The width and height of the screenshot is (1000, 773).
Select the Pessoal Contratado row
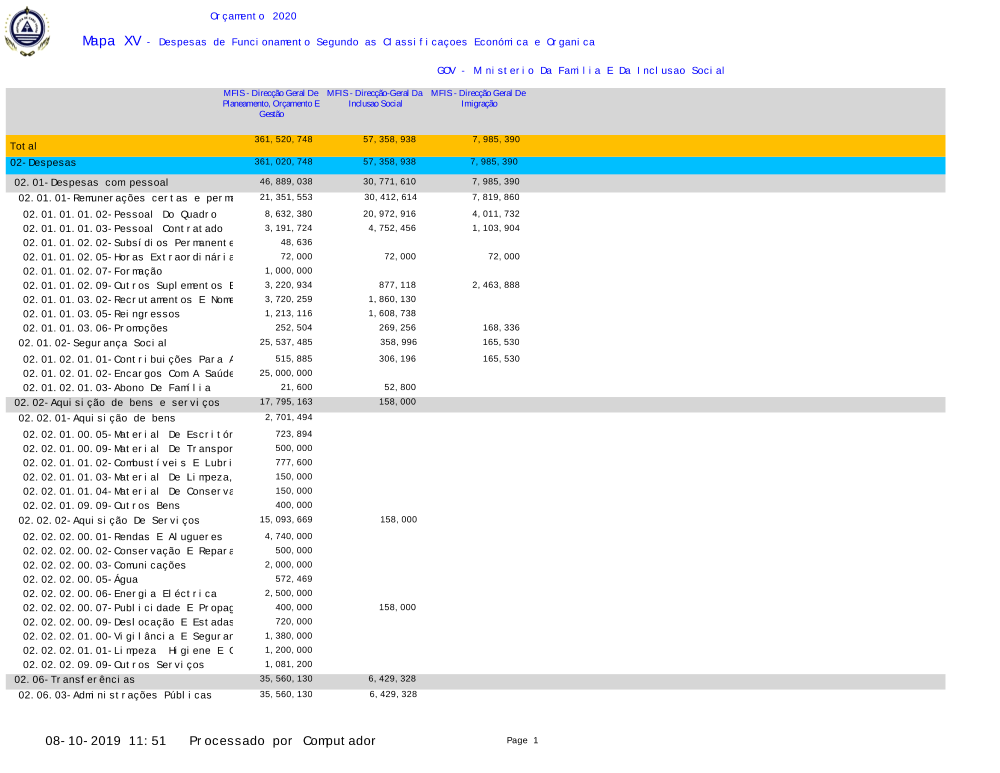pos(123,229)
